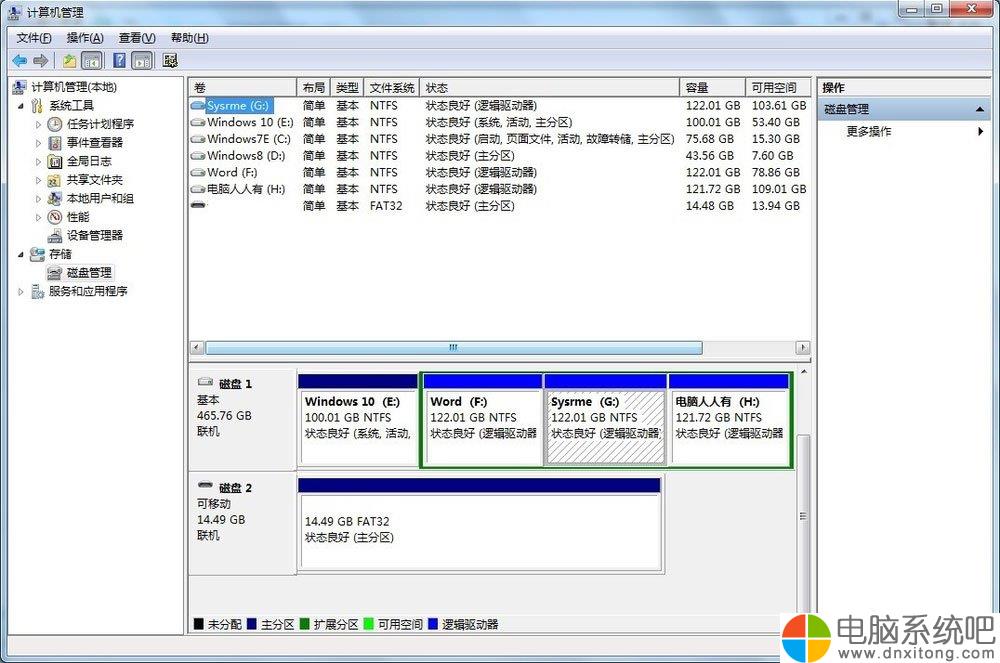
Task: Click the Up one level folder icon
Action: (70, 61)
